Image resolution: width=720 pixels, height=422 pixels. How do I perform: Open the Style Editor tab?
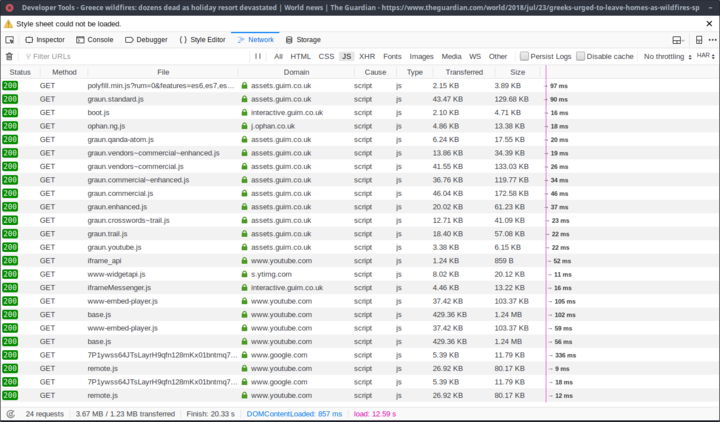click(201, 40)
